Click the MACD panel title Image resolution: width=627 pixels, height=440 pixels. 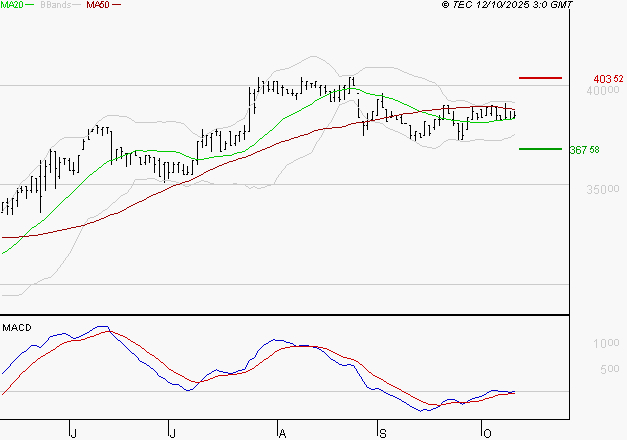[17, 328]
